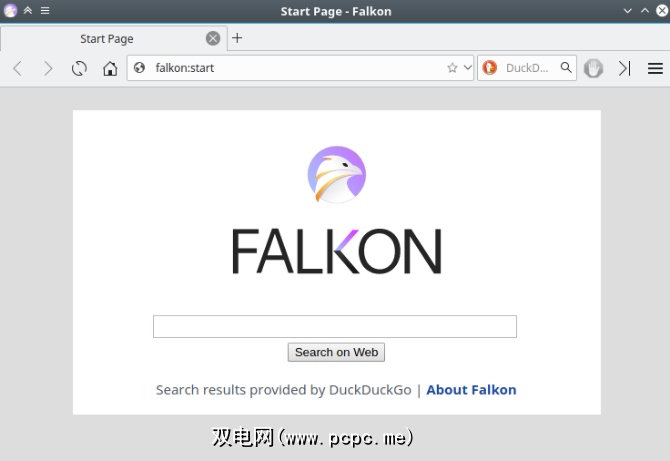
Task: Expand the address bar history dropdown
Action: tap(467, 68)
